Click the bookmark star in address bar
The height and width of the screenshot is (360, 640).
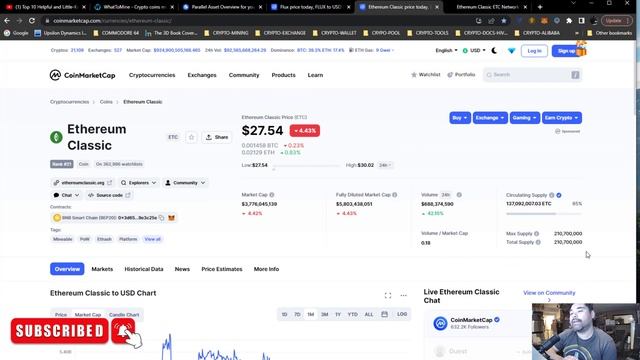coord(504,20)
